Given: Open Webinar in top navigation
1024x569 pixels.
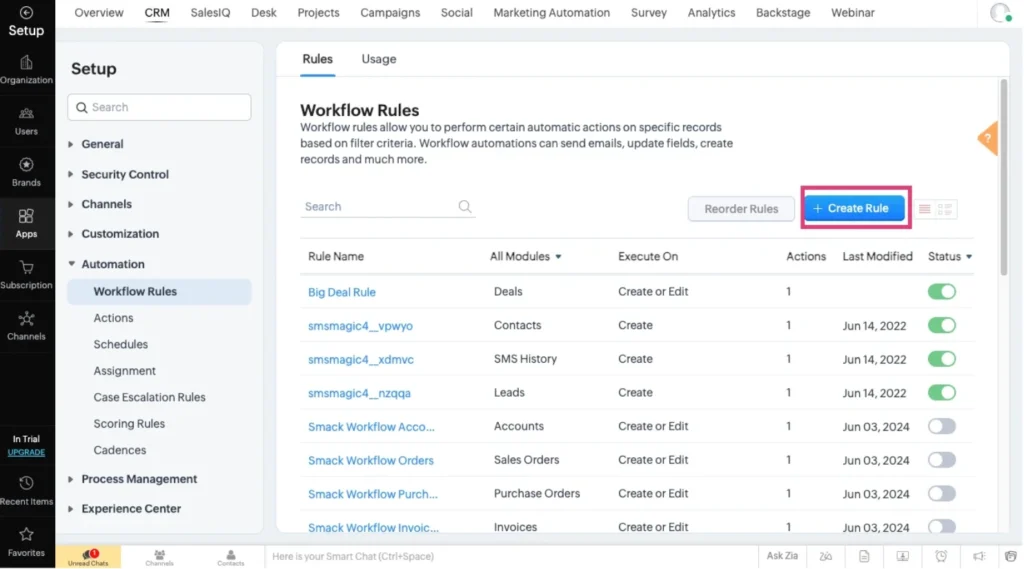Looking at the screenshot, I should [x=852, y=12].
